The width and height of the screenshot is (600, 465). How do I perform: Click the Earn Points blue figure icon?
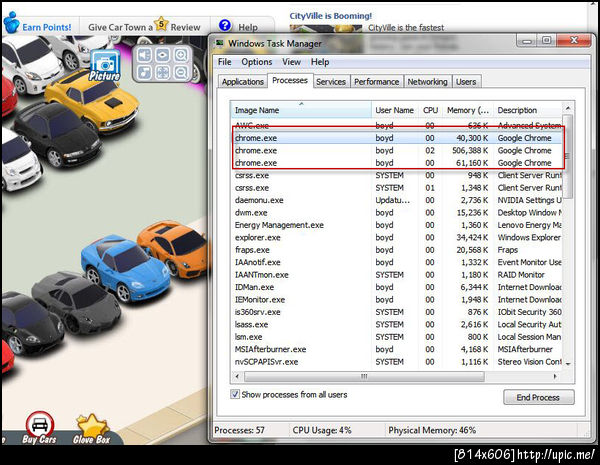(11, 22)
